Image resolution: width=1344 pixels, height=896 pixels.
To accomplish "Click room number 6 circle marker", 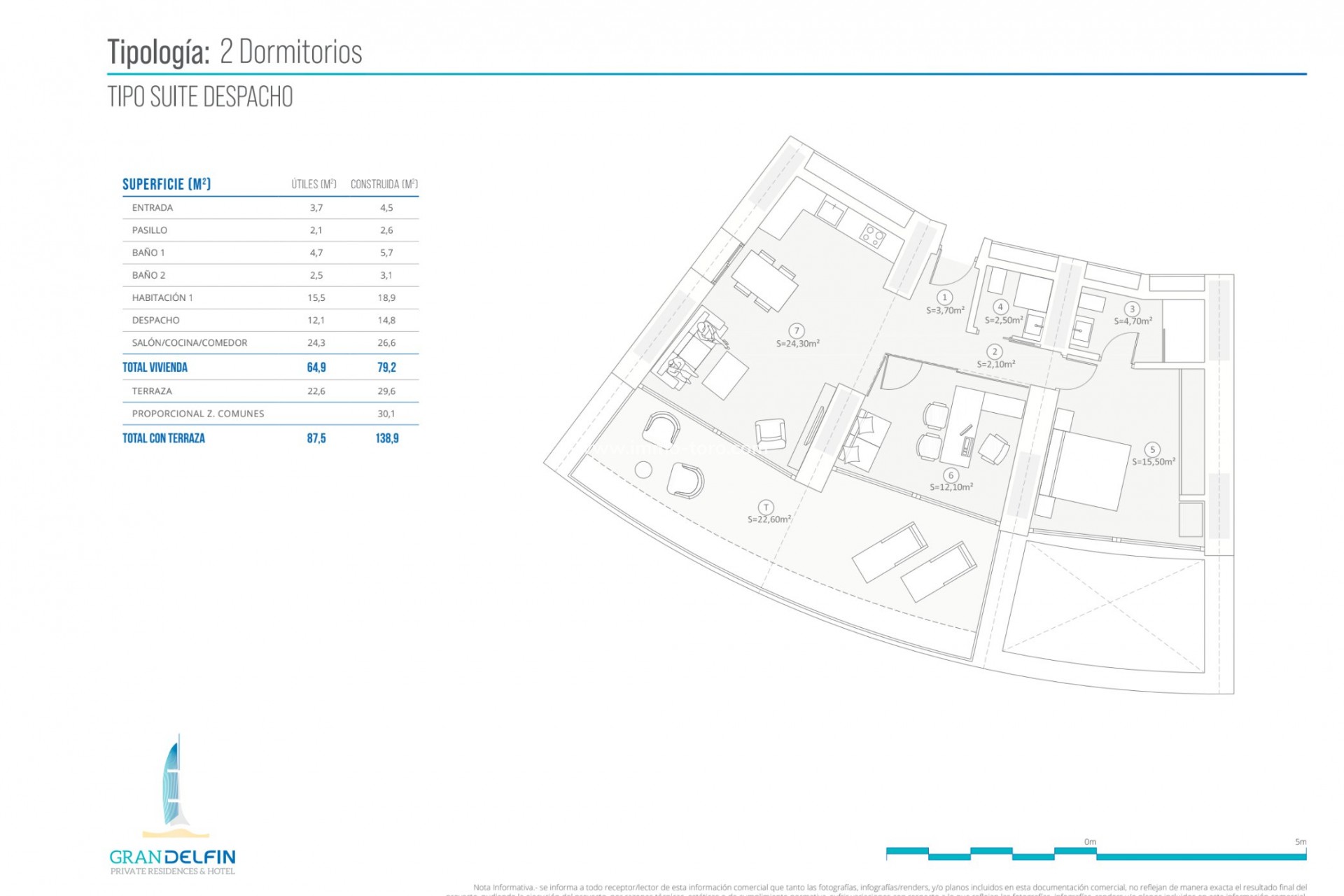I will (x=951, y=475).
